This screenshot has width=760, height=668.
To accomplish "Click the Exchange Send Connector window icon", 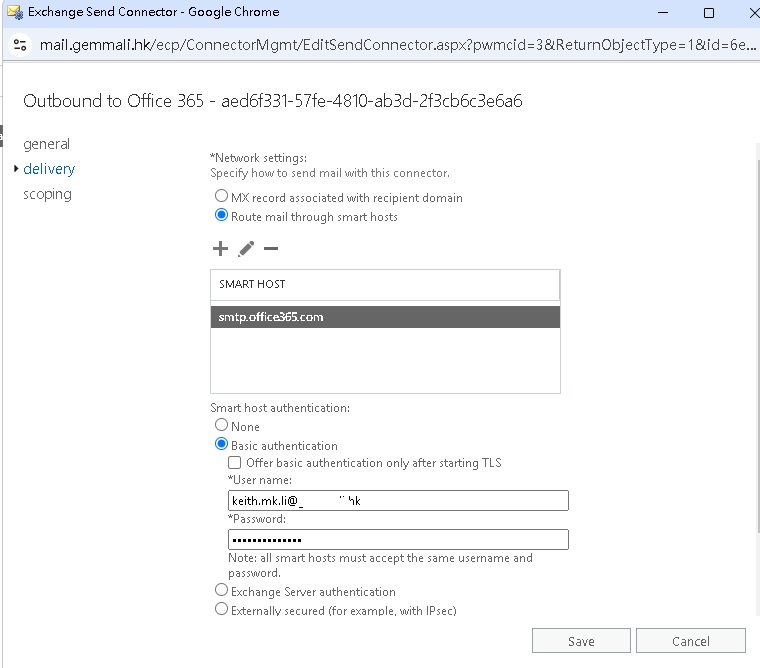I will click(x=15, y=12).
